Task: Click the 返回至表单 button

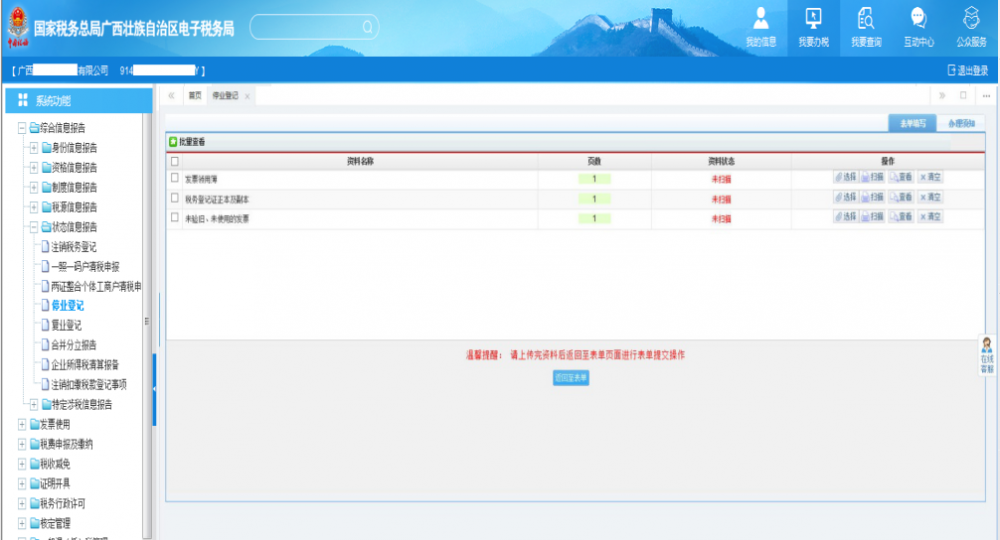Action: pyautogui.click(x=571, y=378)
